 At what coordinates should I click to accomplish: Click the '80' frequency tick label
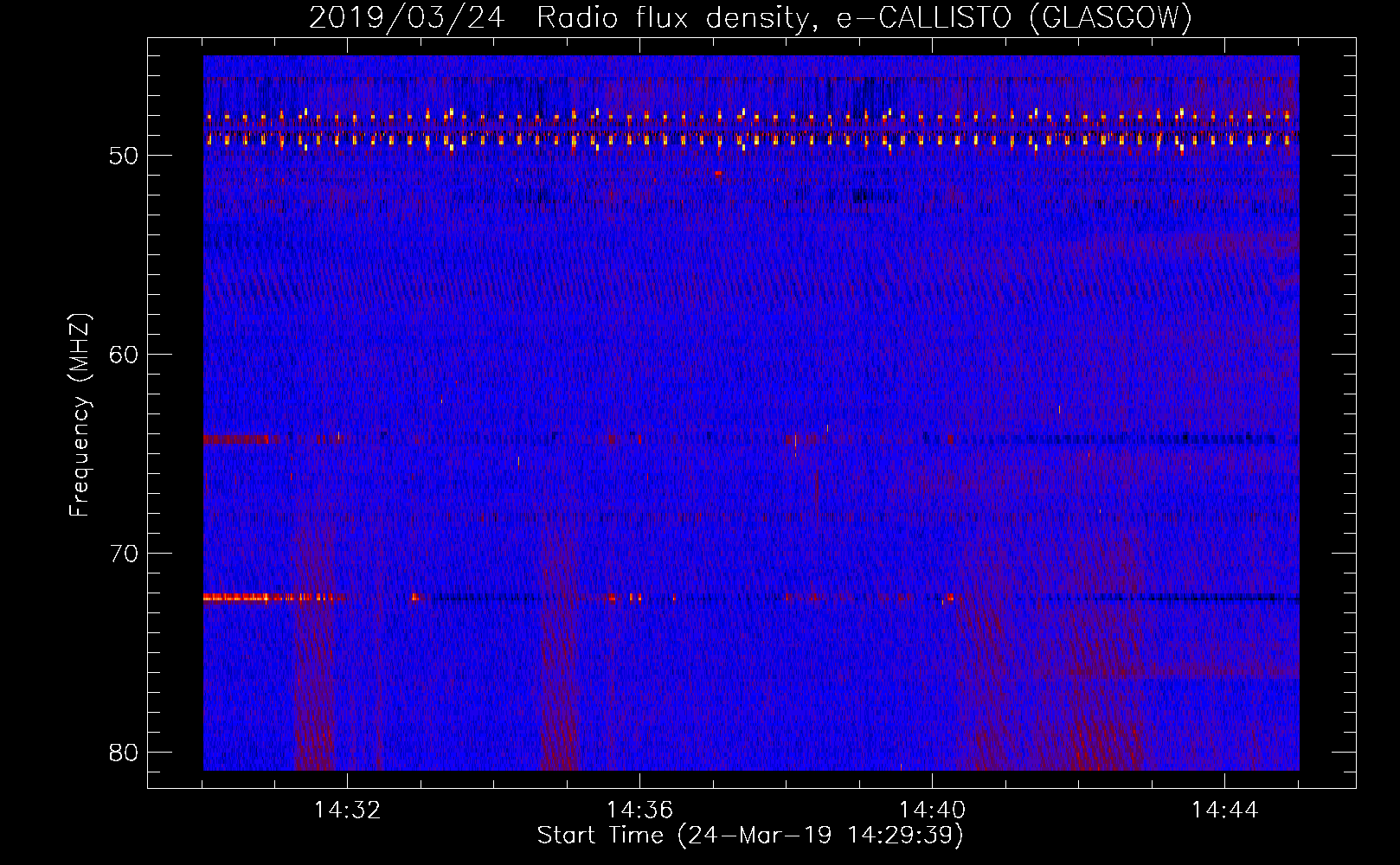coord(124,753)
